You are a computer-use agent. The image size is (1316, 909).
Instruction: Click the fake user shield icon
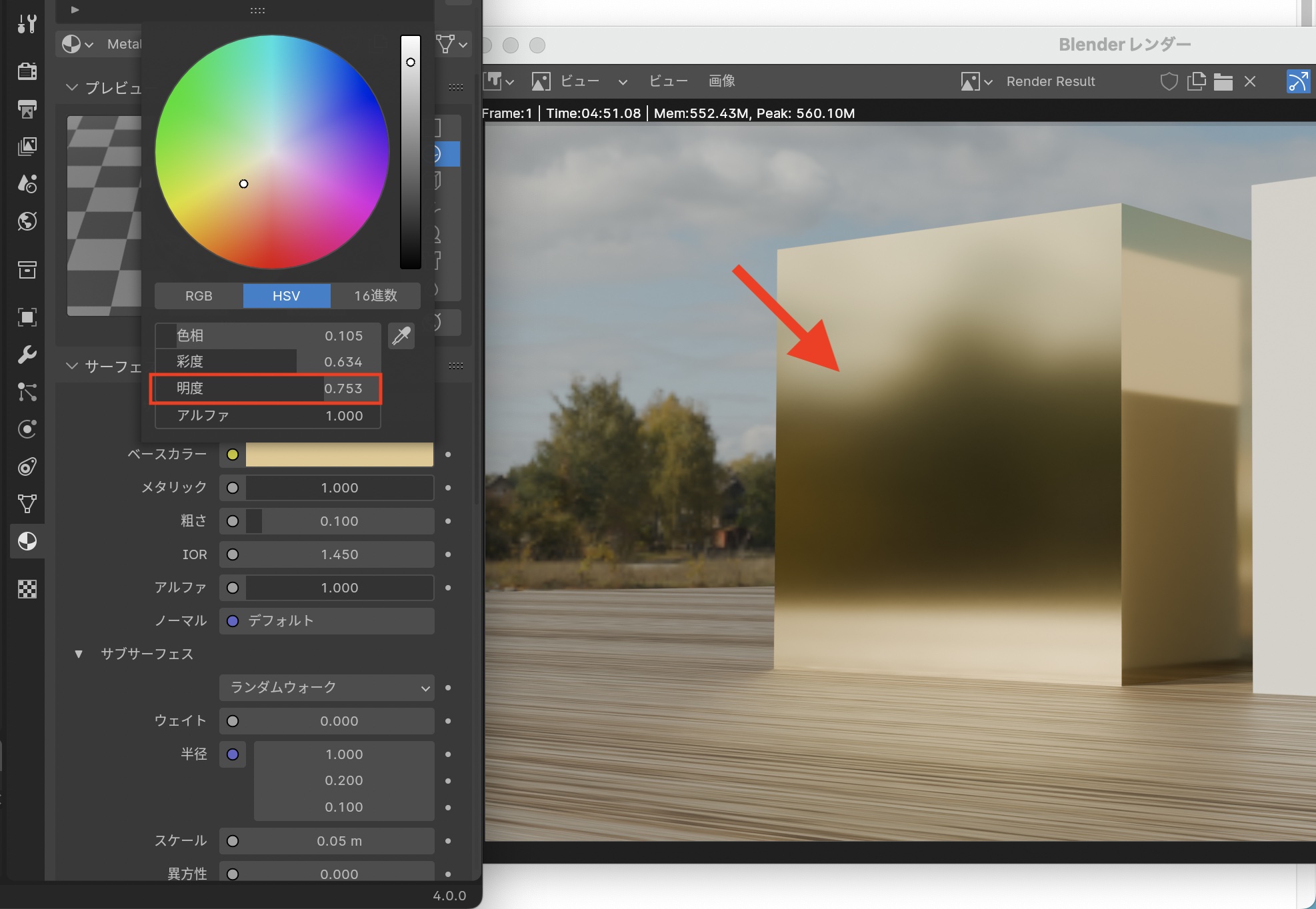point(1169,81)
